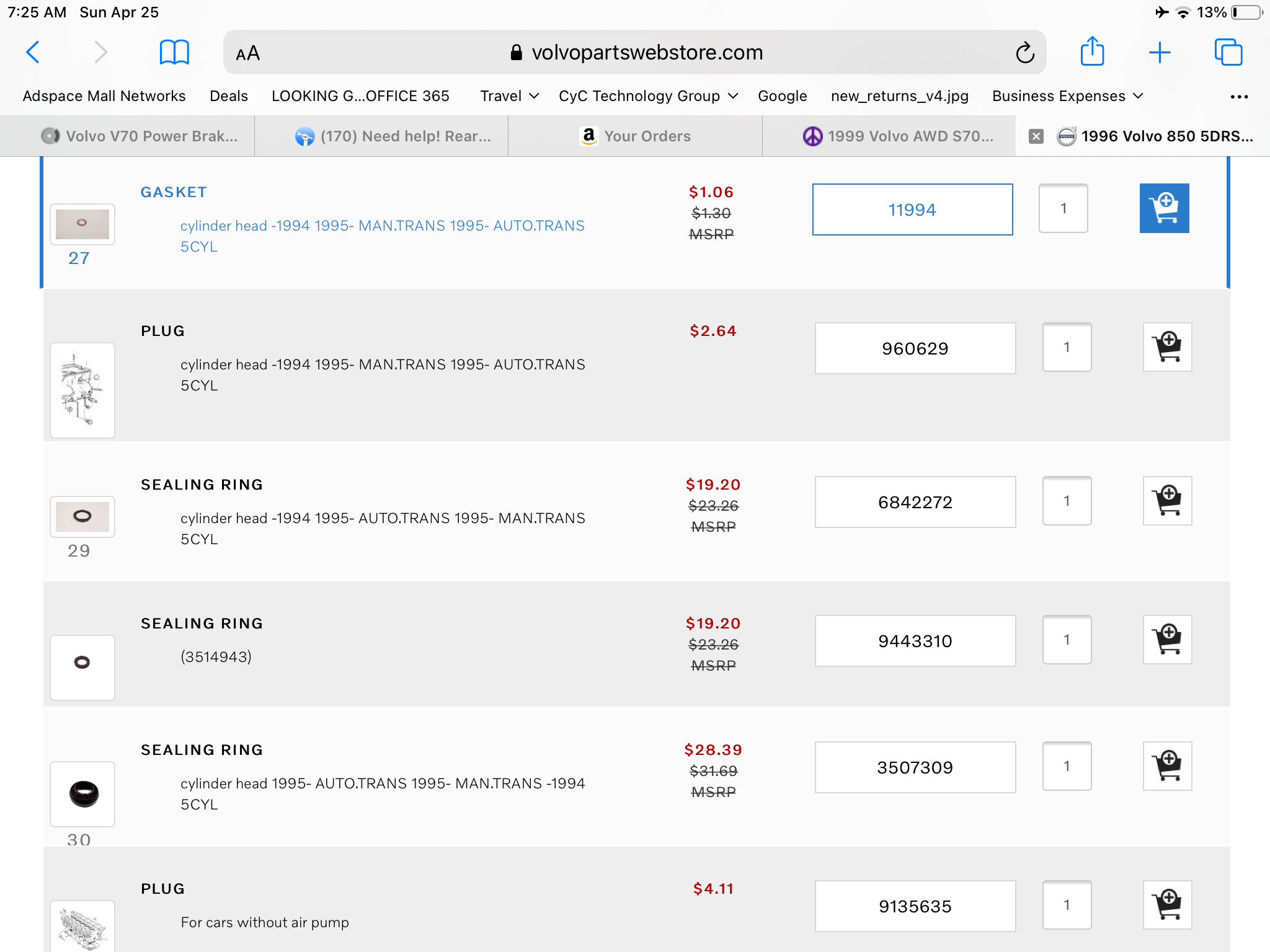Click the part number 9443310 button
The height and width of the screenshot is (952, 1270).
[915, 641]
